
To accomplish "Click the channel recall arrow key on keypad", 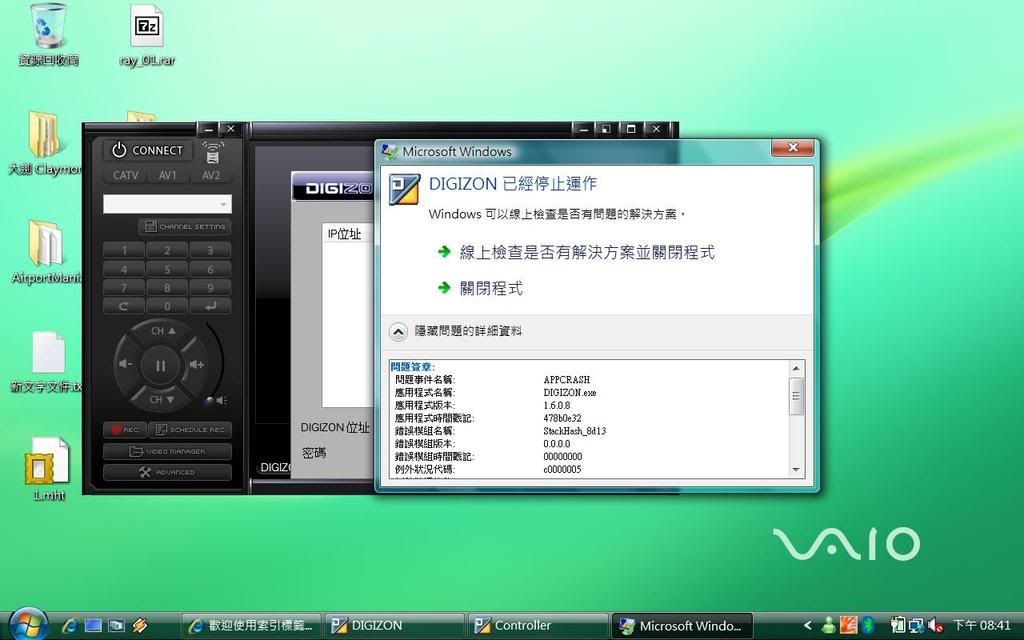I will [124, 306].
